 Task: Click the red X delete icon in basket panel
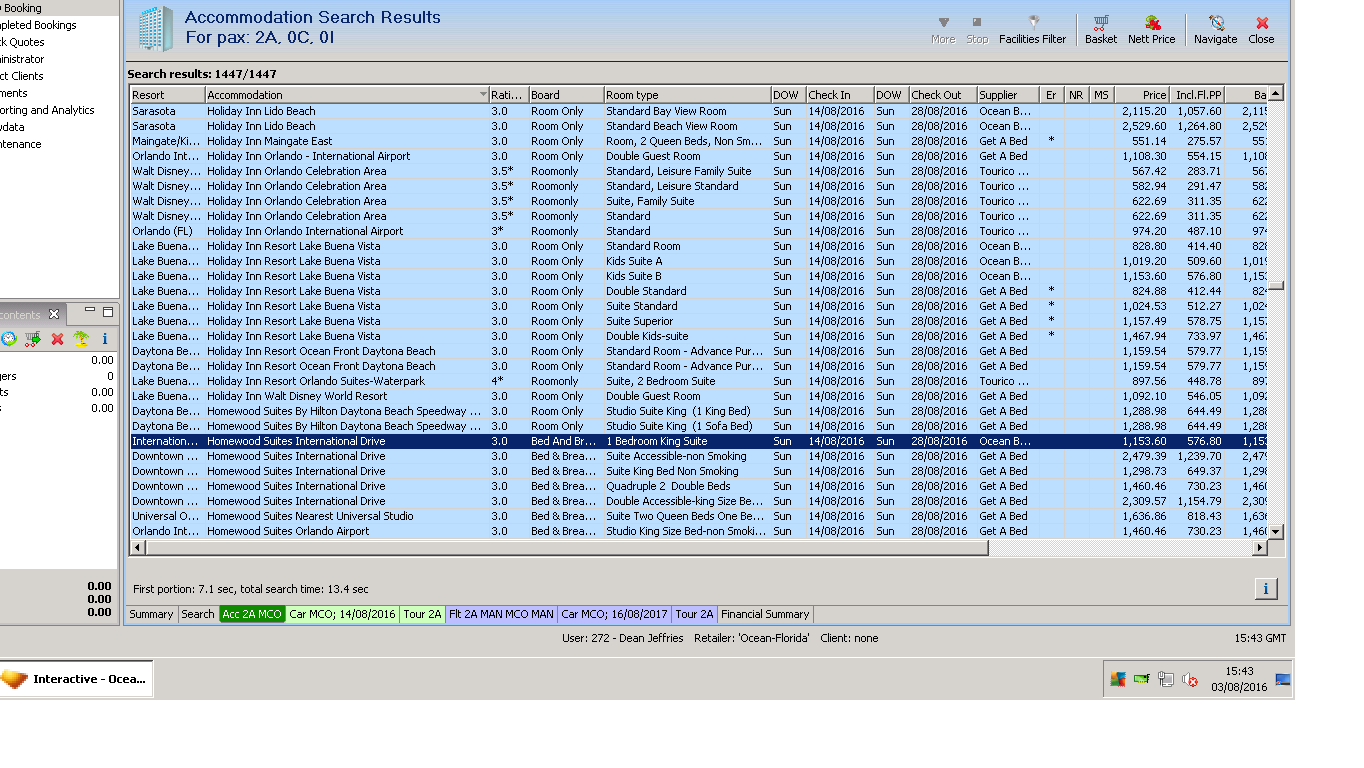tap(57, 339)
